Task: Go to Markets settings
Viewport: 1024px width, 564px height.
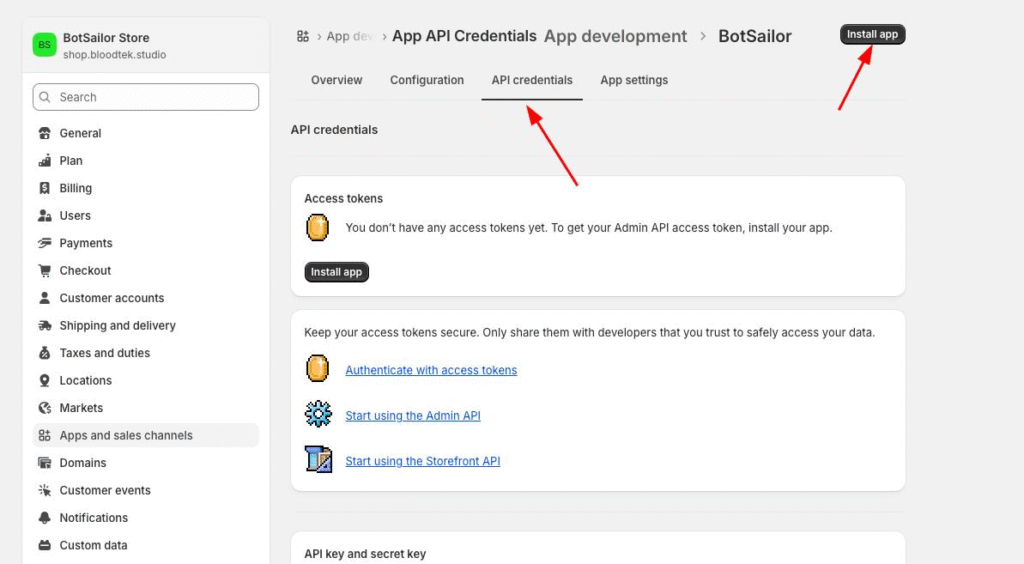Action: (146, 407)
